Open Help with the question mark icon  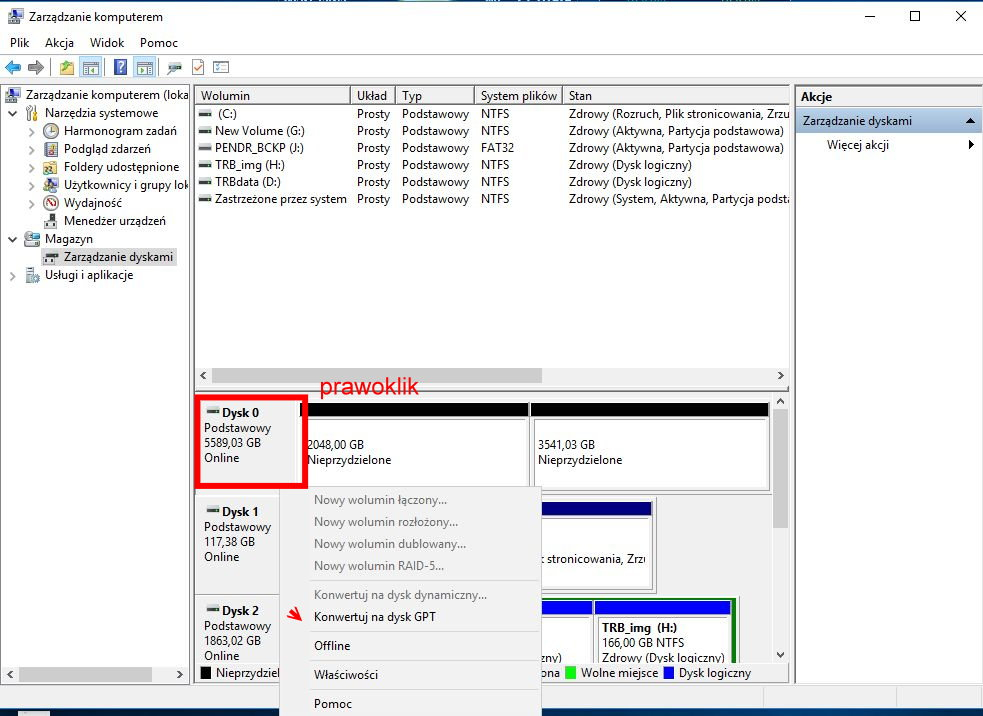click(120, 67)
